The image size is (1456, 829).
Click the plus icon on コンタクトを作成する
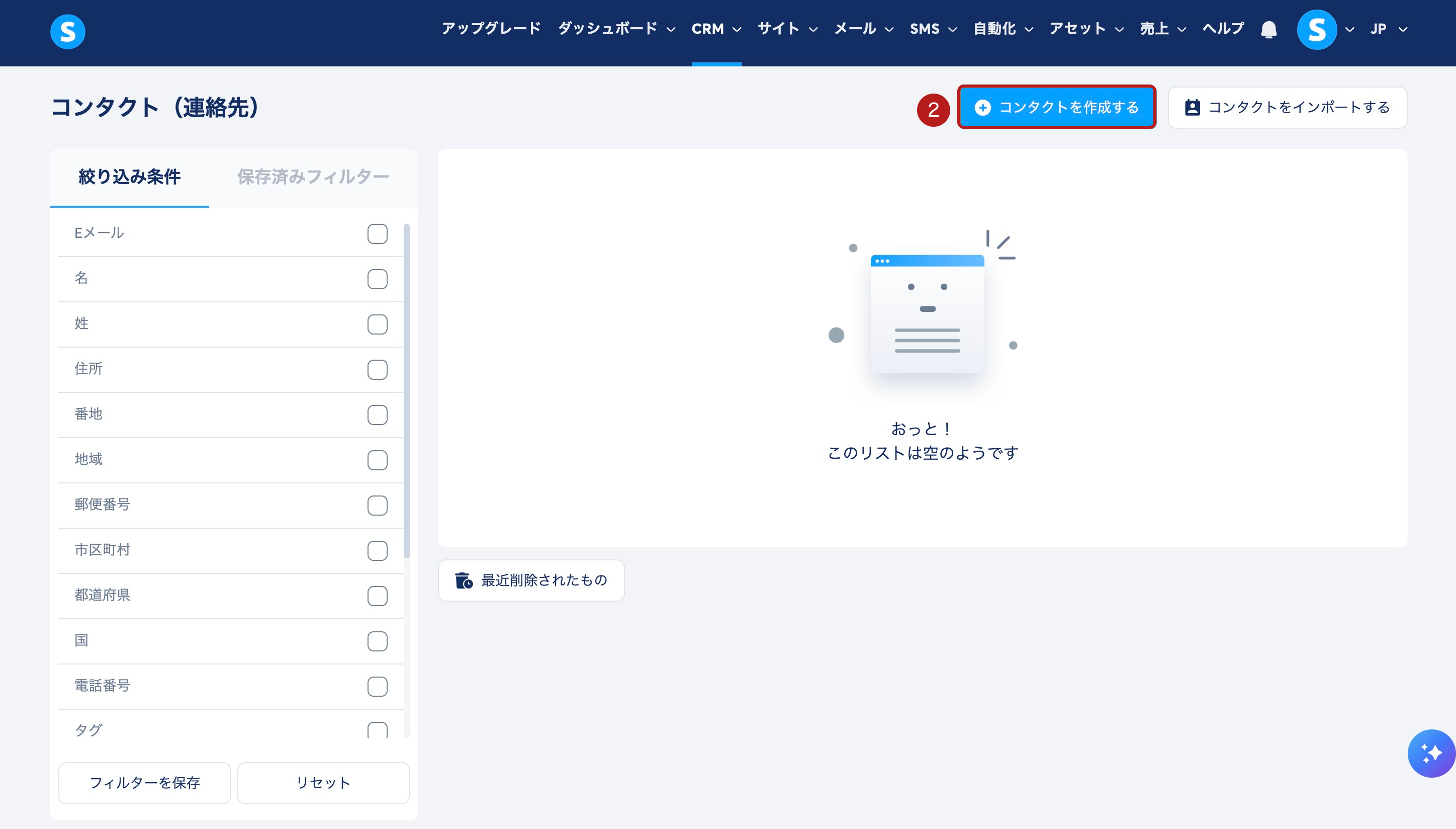(x=982, y=108)
